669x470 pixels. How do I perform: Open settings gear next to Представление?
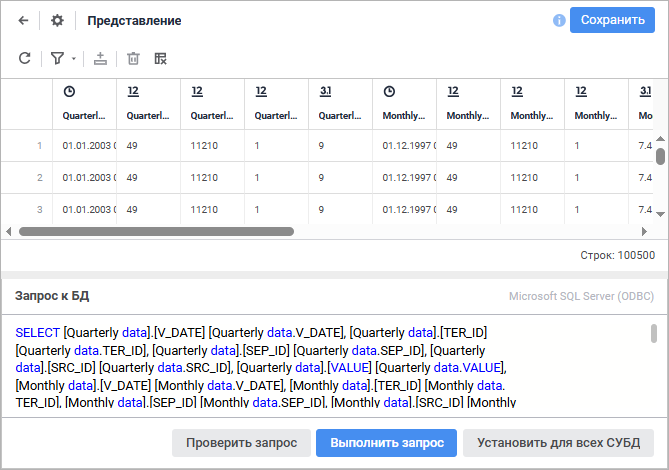click(x=57, y=20)
